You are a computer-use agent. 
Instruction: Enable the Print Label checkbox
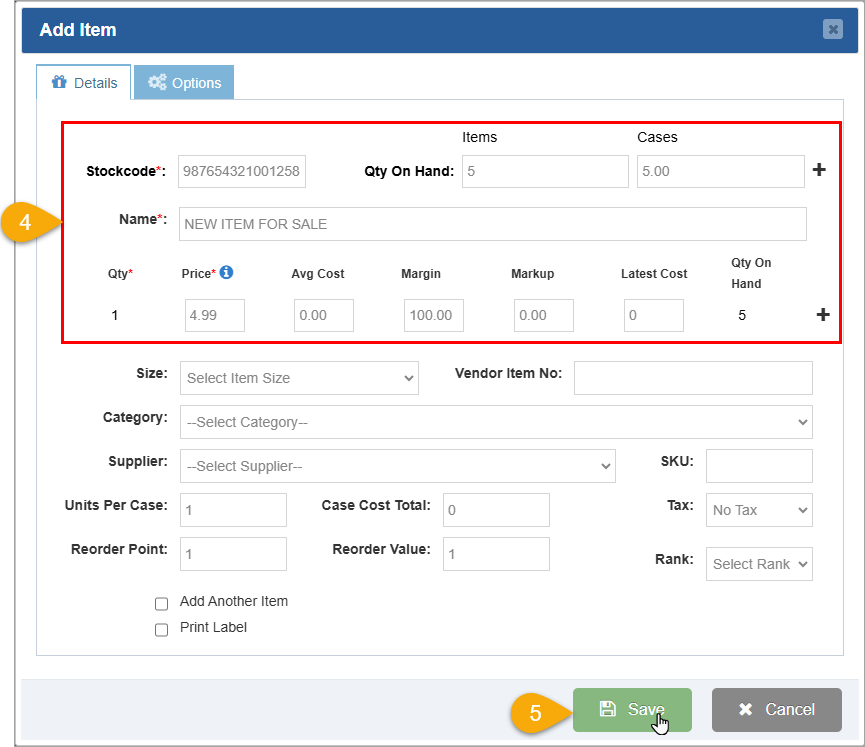(x=162, y=630)
